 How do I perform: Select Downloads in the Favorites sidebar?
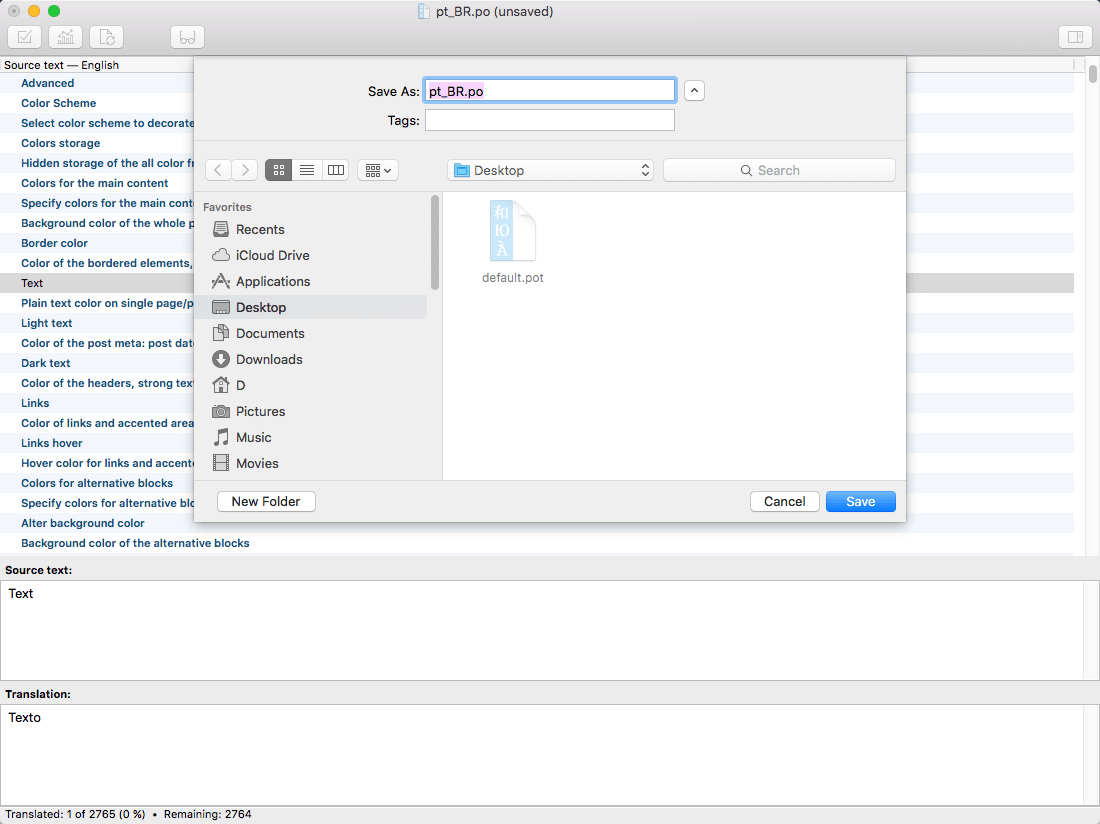click(x=269, y=359)
